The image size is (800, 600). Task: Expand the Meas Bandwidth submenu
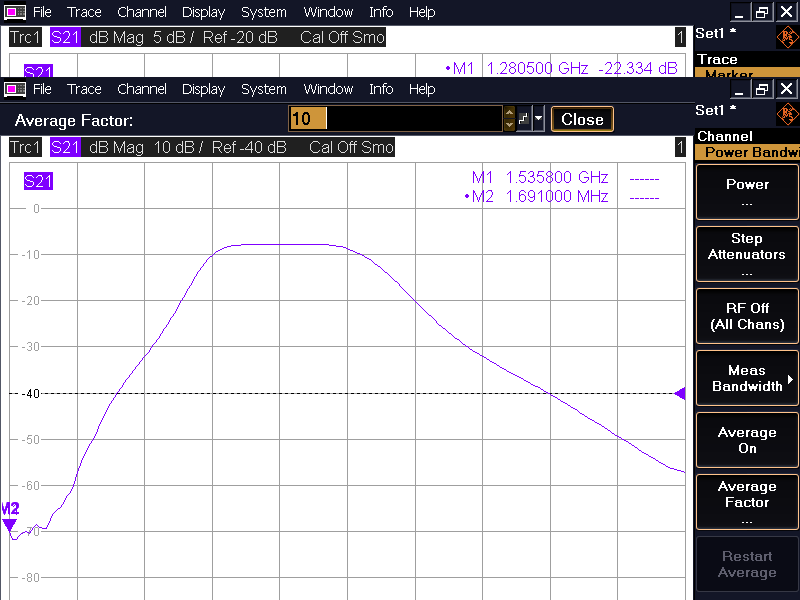747,378
